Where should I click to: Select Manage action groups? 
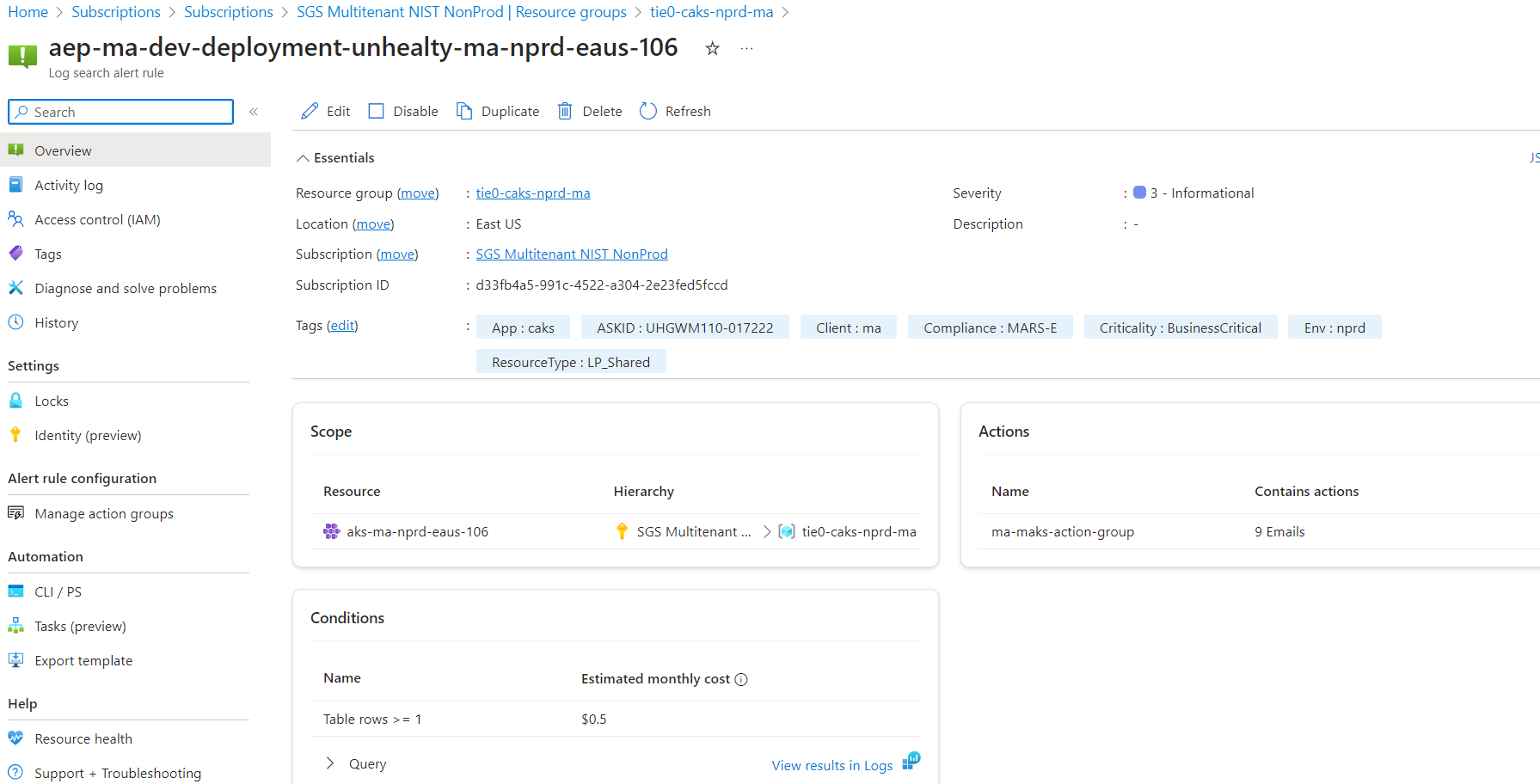click(104, 514)
